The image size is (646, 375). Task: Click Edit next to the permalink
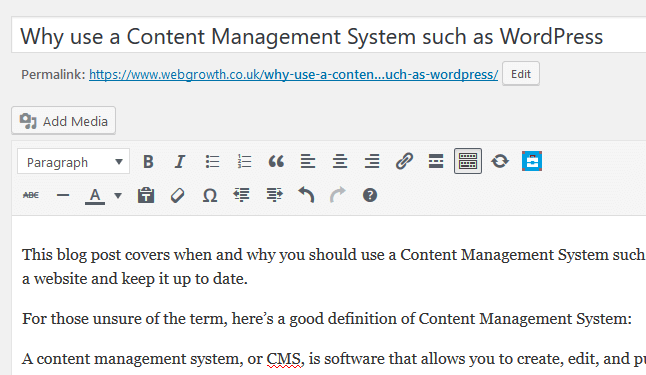pos(521,74)
